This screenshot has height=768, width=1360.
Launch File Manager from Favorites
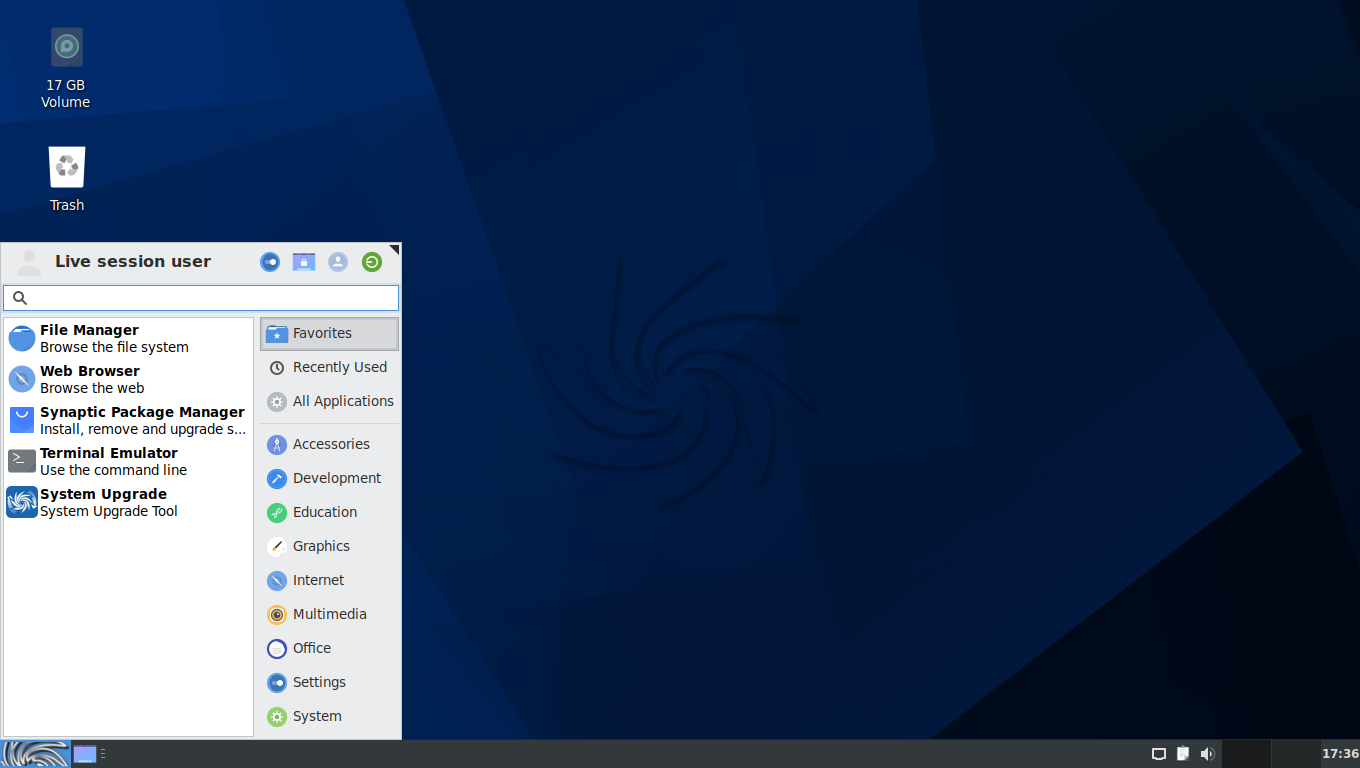[128, 338]
